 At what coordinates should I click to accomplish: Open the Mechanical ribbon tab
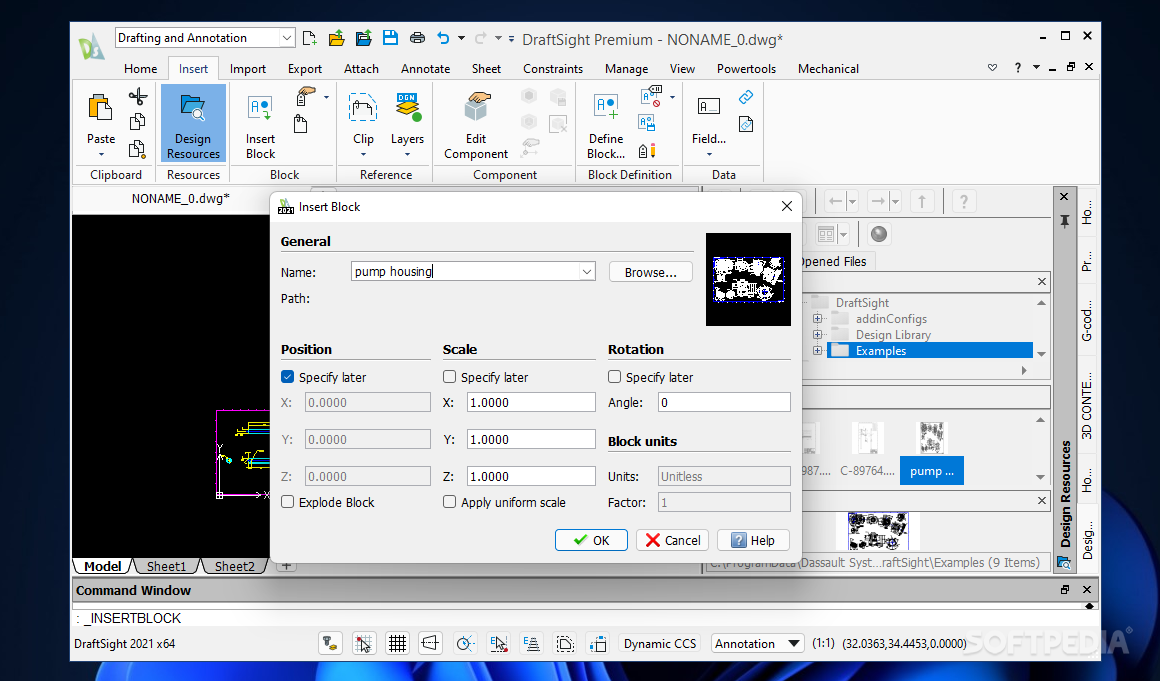click(828, 69)
